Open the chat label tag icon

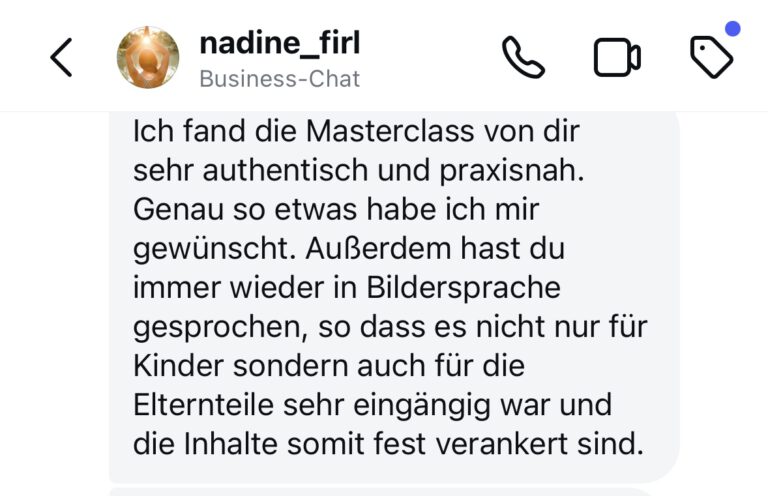pyautogui.click(x=711, y=58)
